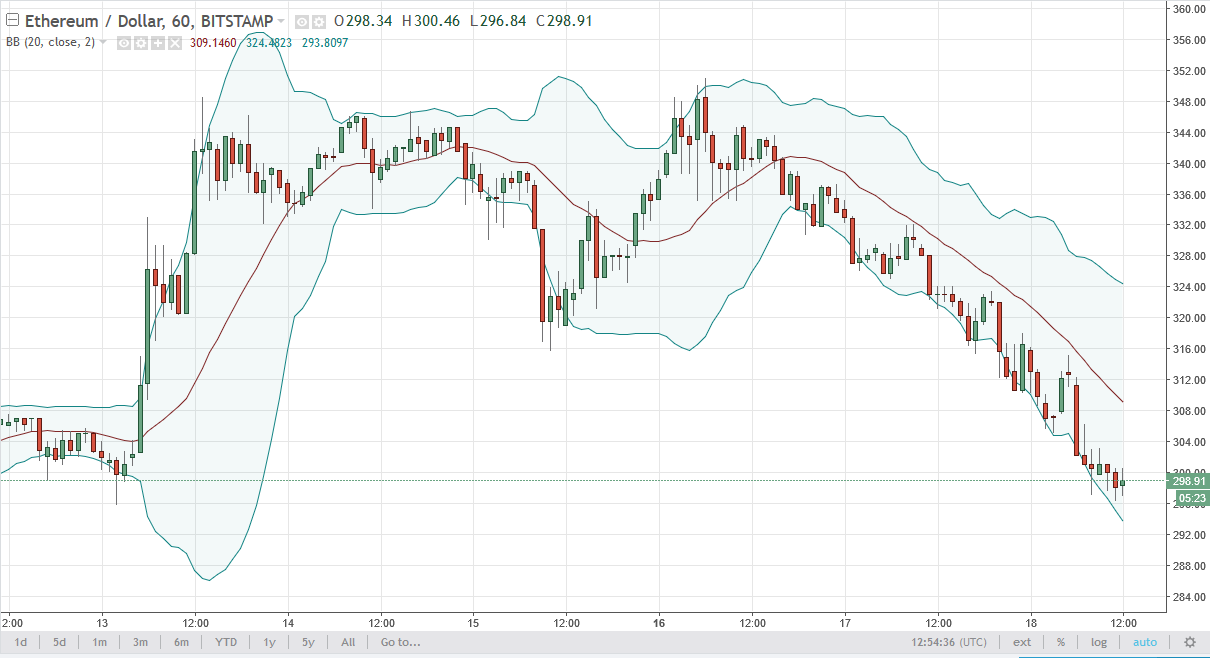Select the 1y time range

coord(269,642)
